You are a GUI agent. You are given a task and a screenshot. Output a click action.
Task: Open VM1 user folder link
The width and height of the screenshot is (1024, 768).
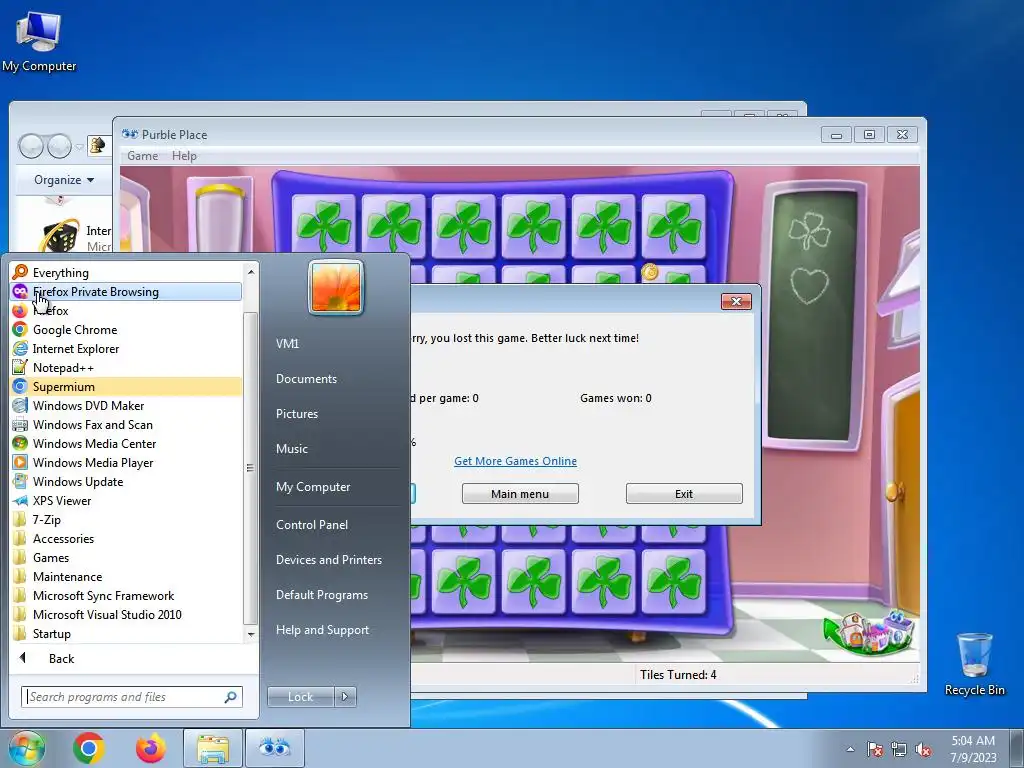click(x=287, y=344)
